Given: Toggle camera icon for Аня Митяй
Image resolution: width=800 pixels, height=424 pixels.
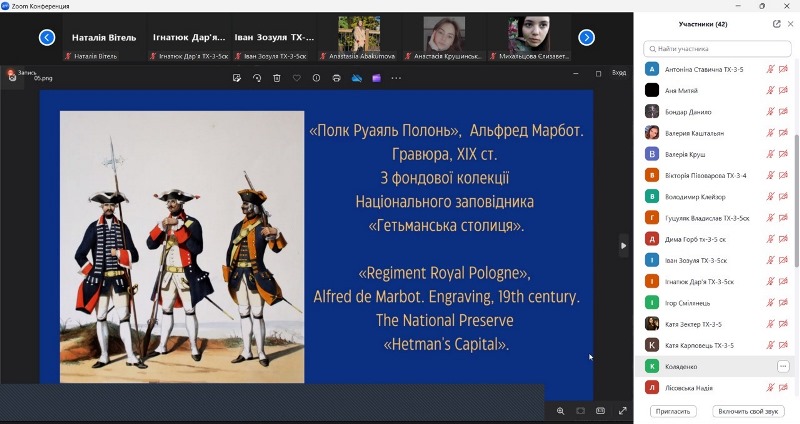Looking at the screenshot, I should coord(785,90).
